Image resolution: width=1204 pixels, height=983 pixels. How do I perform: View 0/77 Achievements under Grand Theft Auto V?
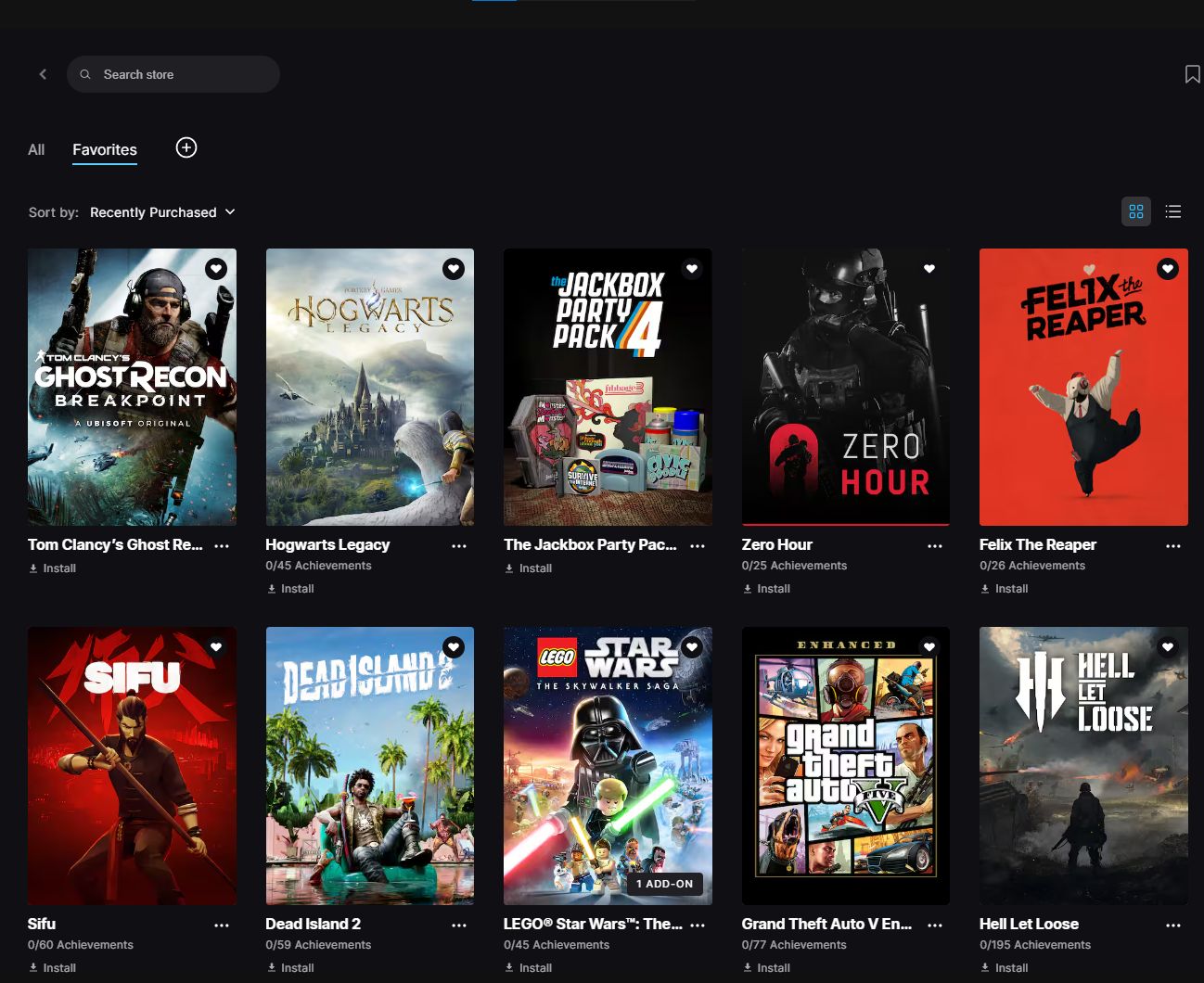coord(794,945)
